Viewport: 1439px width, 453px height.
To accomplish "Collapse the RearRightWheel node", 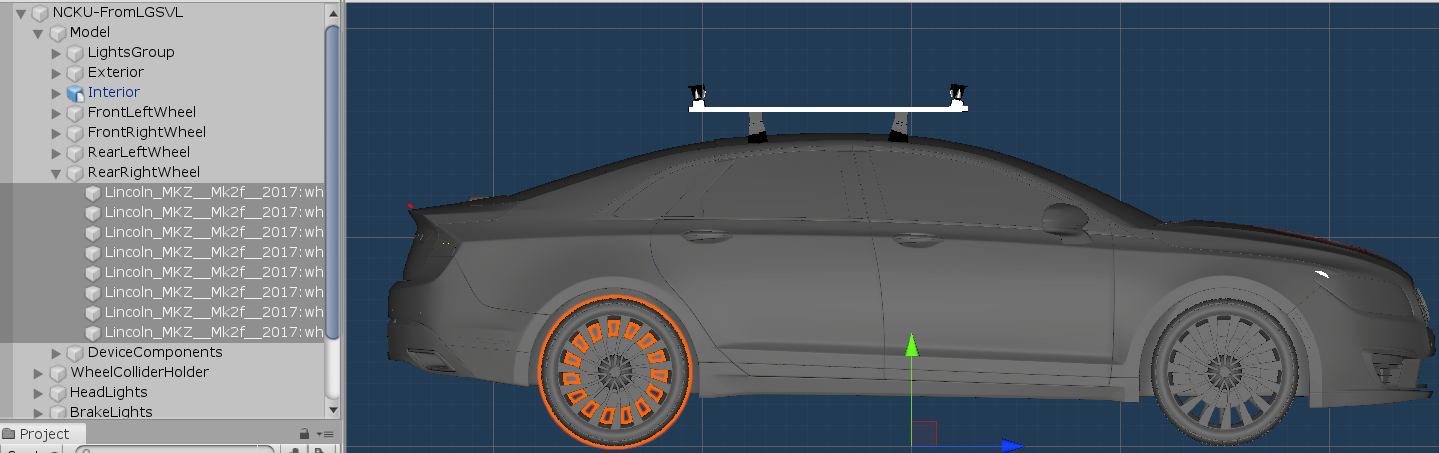I will point(57,173).
